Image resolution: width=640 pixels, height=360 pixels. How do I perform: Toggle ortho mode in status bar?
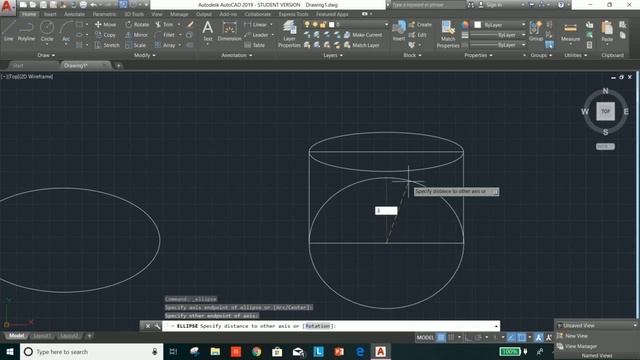pyautogui.click(x=468, y=337)
